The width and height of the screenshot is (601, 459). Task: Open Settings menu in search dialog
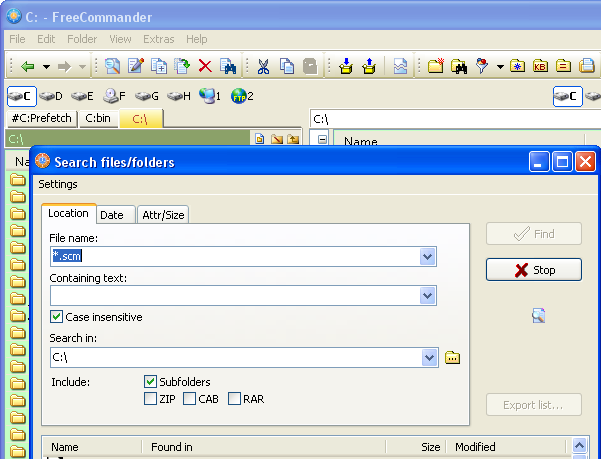point(58,184)
